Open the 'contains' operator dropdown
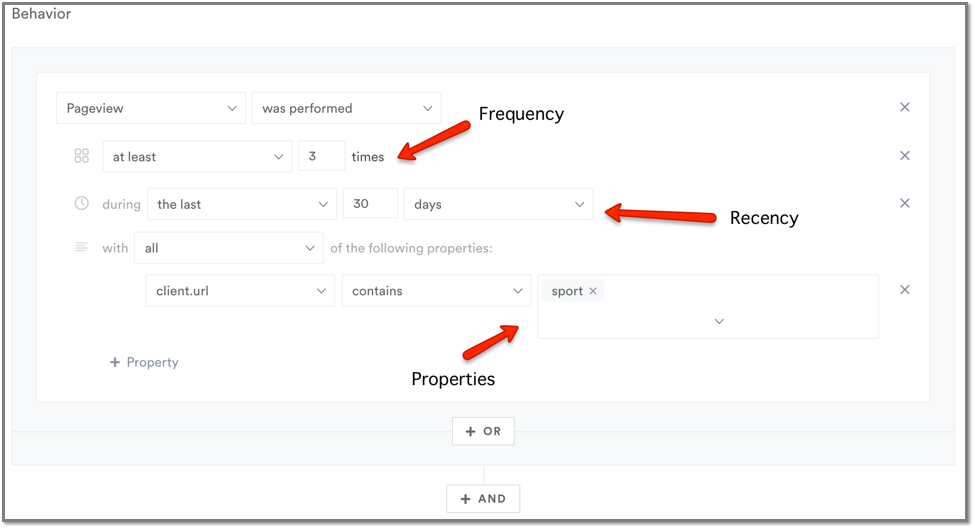The height and width of the screenshot is (529, 975). pos(437,291)
